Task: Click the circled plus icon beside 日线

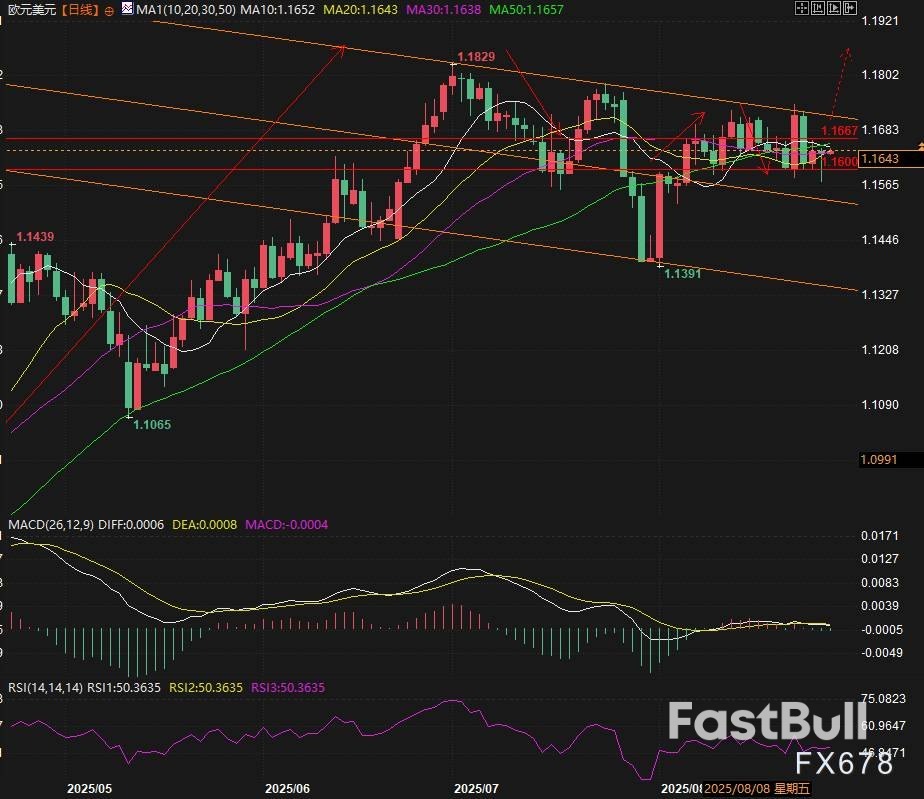Action: 107,11
